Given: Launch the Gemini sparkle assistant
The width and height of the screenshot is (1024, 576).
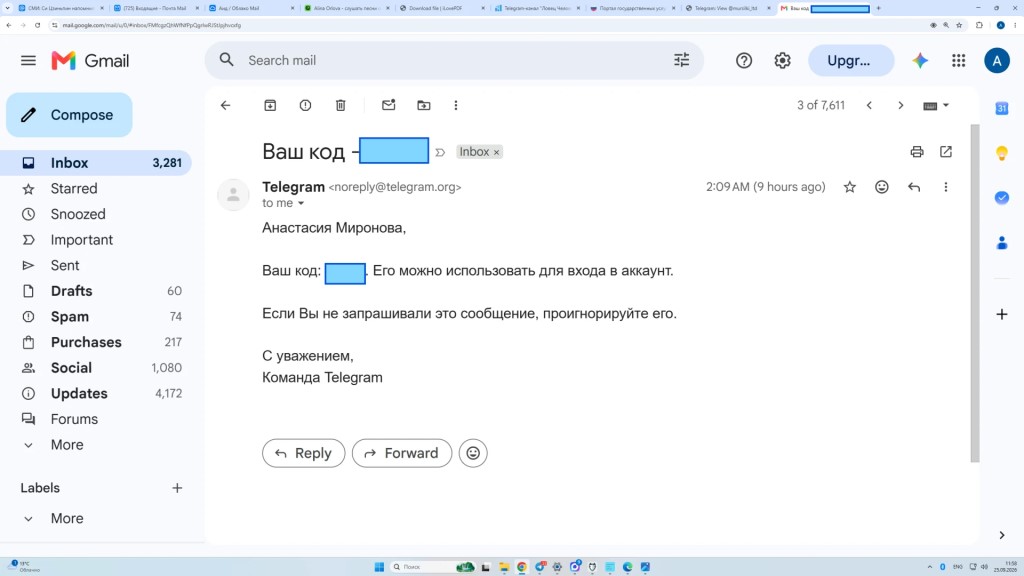Looking at the screenshot, I should click(x=920, y=61).
